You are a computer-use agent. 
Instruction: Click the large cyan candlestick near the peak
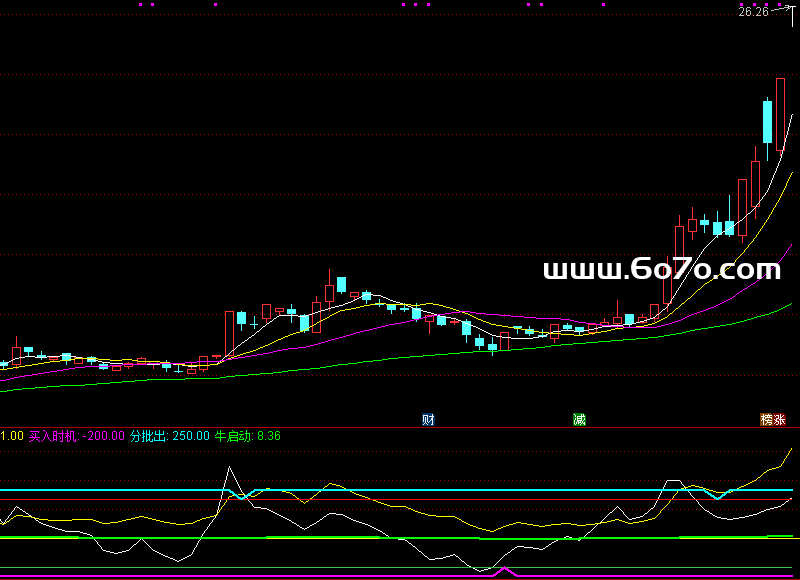pos(767,122)
